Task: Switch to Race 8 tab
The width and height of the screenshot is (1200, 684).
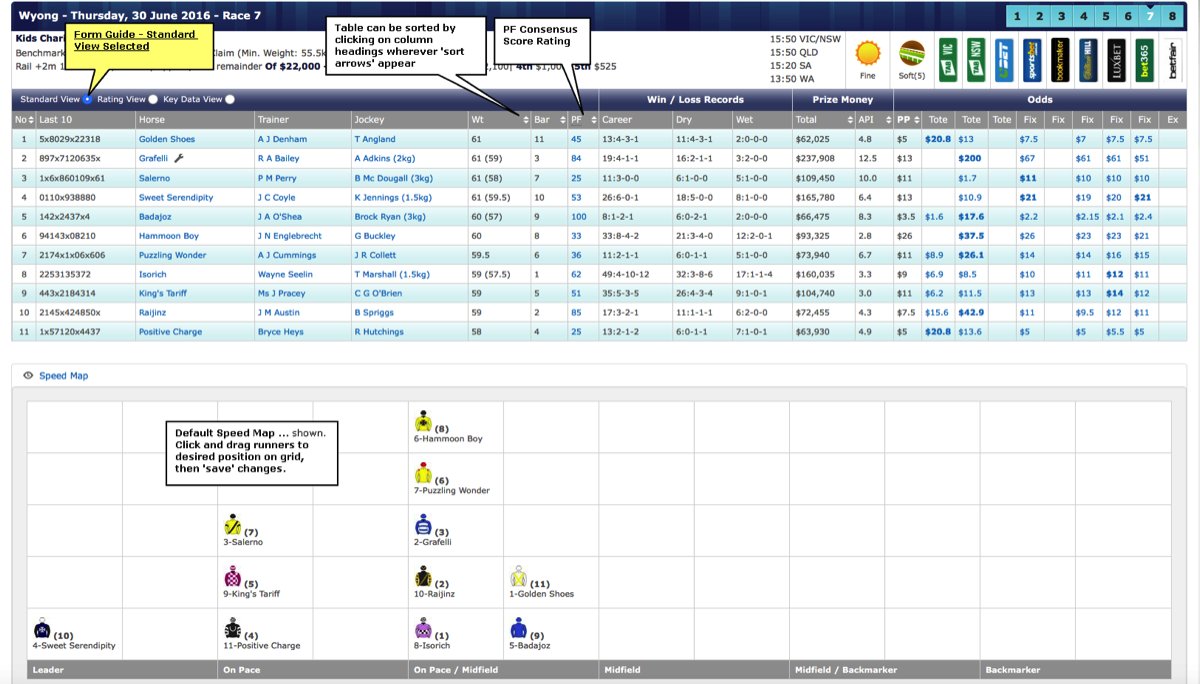Action: click(x=1172, y=16)
